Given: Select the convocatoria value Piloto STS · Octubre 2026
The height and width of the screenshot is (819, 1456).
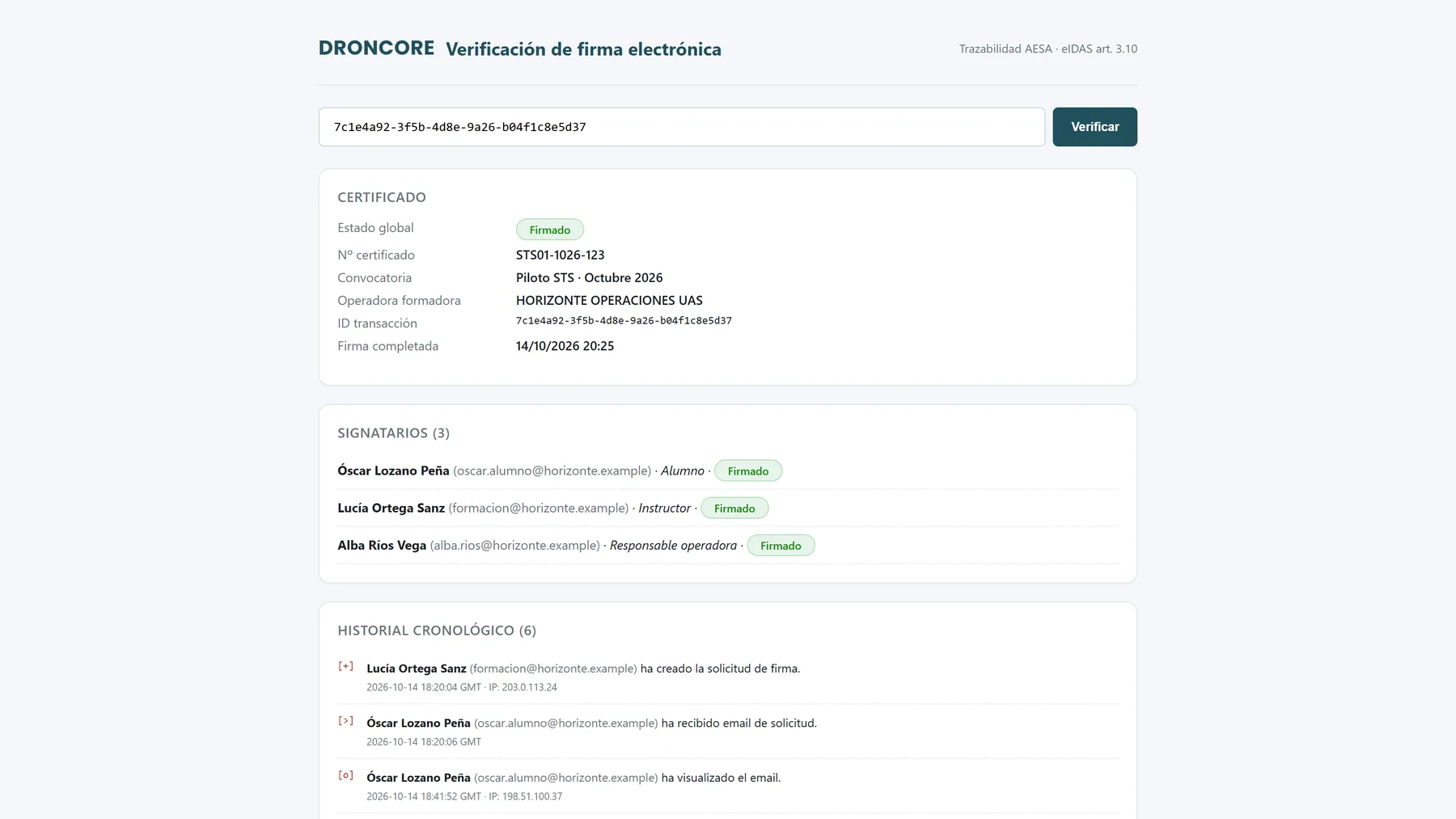Looking at the screenshot, I should 589,277.
